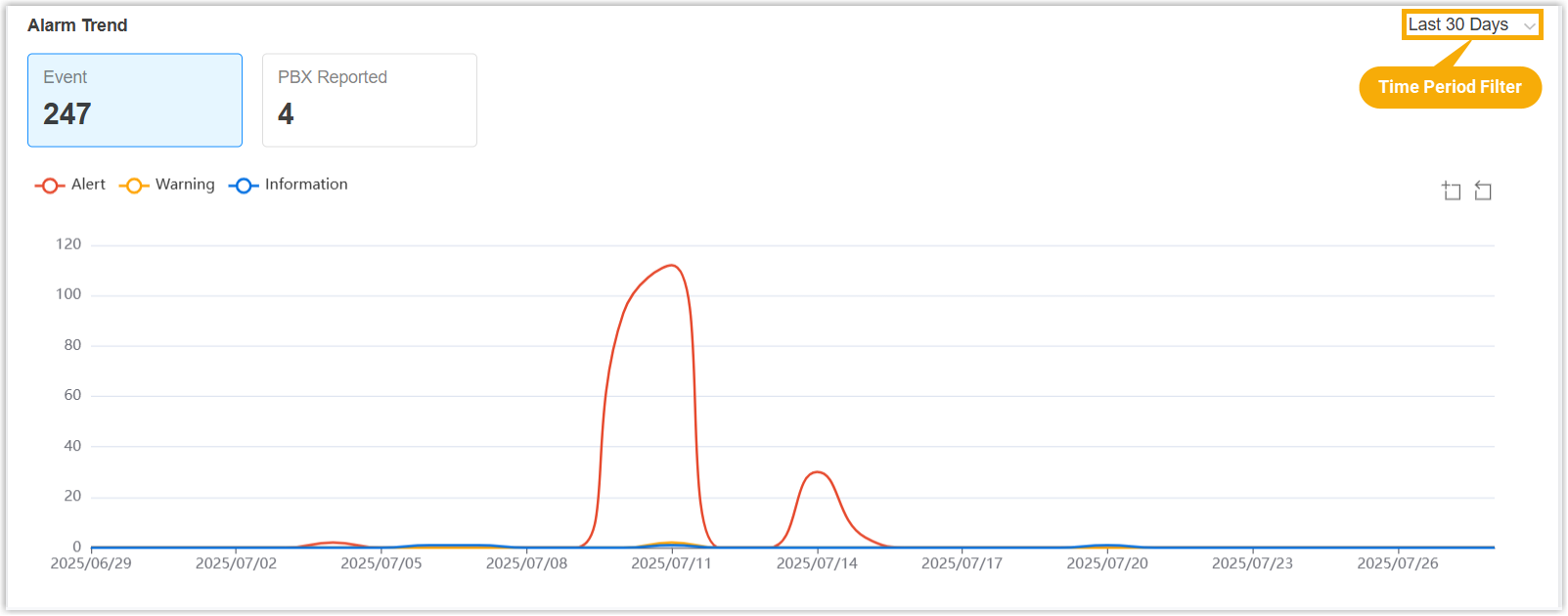
Task: Expand the time period chevron arrow
Action: [1530, 25]
